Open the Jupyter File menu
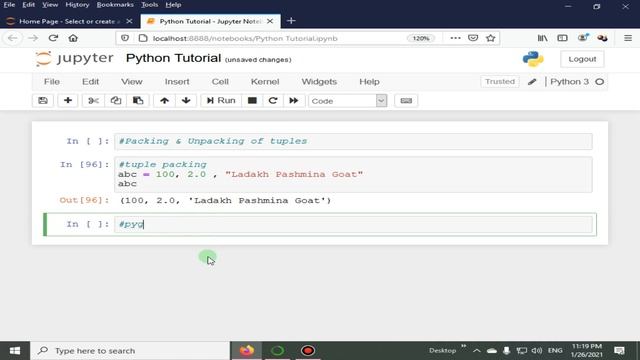The height and width of the screenshot is (360, 640). tap(52, 82)
